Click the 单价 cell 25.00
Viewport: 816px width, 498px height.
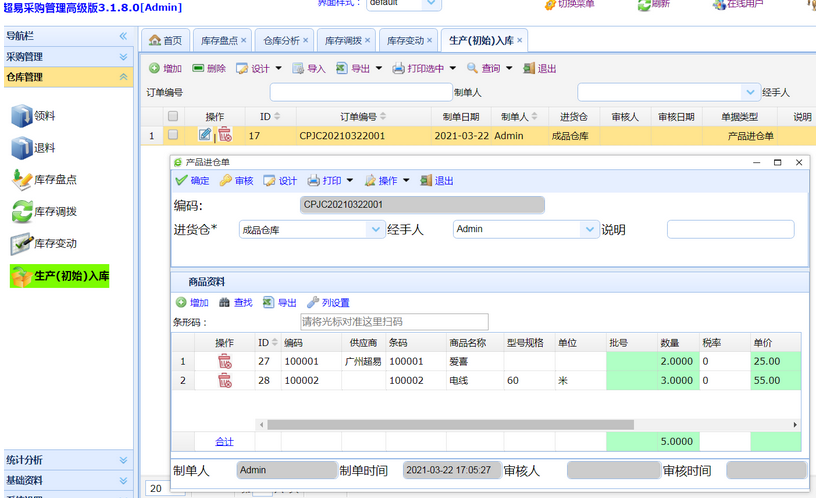775,361
